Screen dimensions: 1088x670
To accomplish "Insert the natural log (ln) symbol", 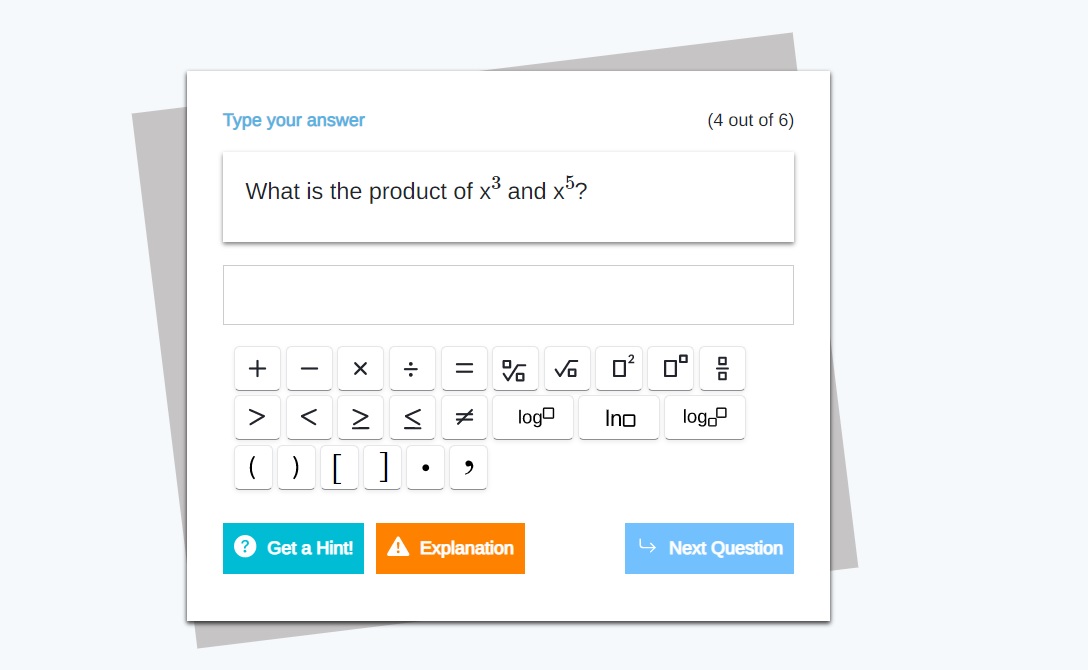I will 619,417.
